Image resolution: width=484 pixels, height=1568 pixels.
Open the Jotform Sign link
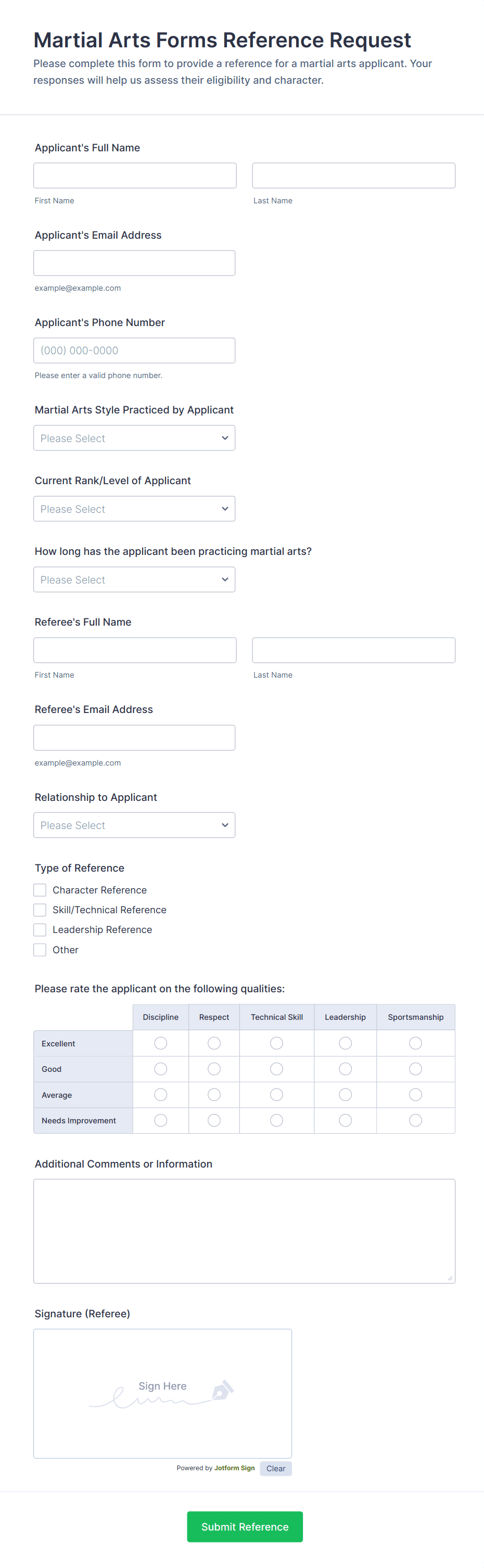(x=234, y=1468)
